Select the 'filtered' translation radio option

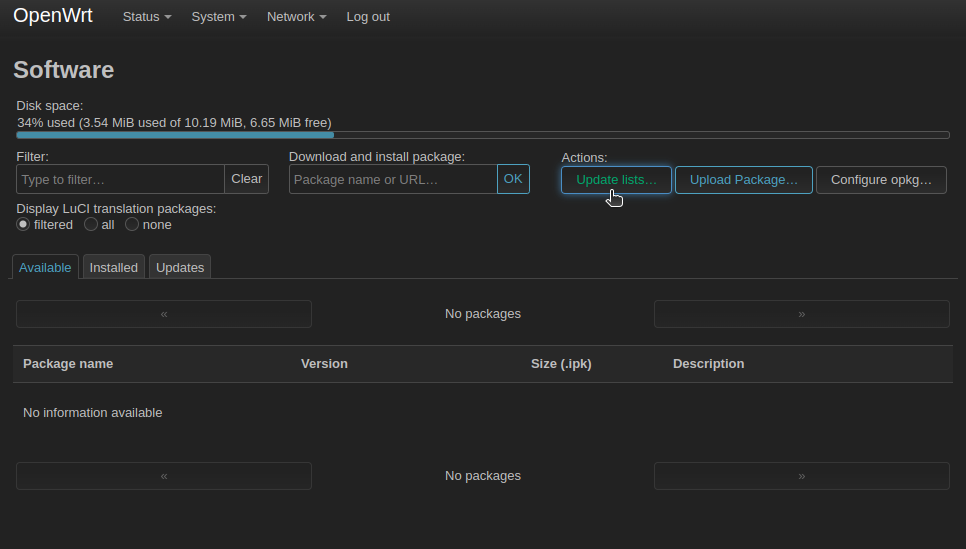click(24, 225)
